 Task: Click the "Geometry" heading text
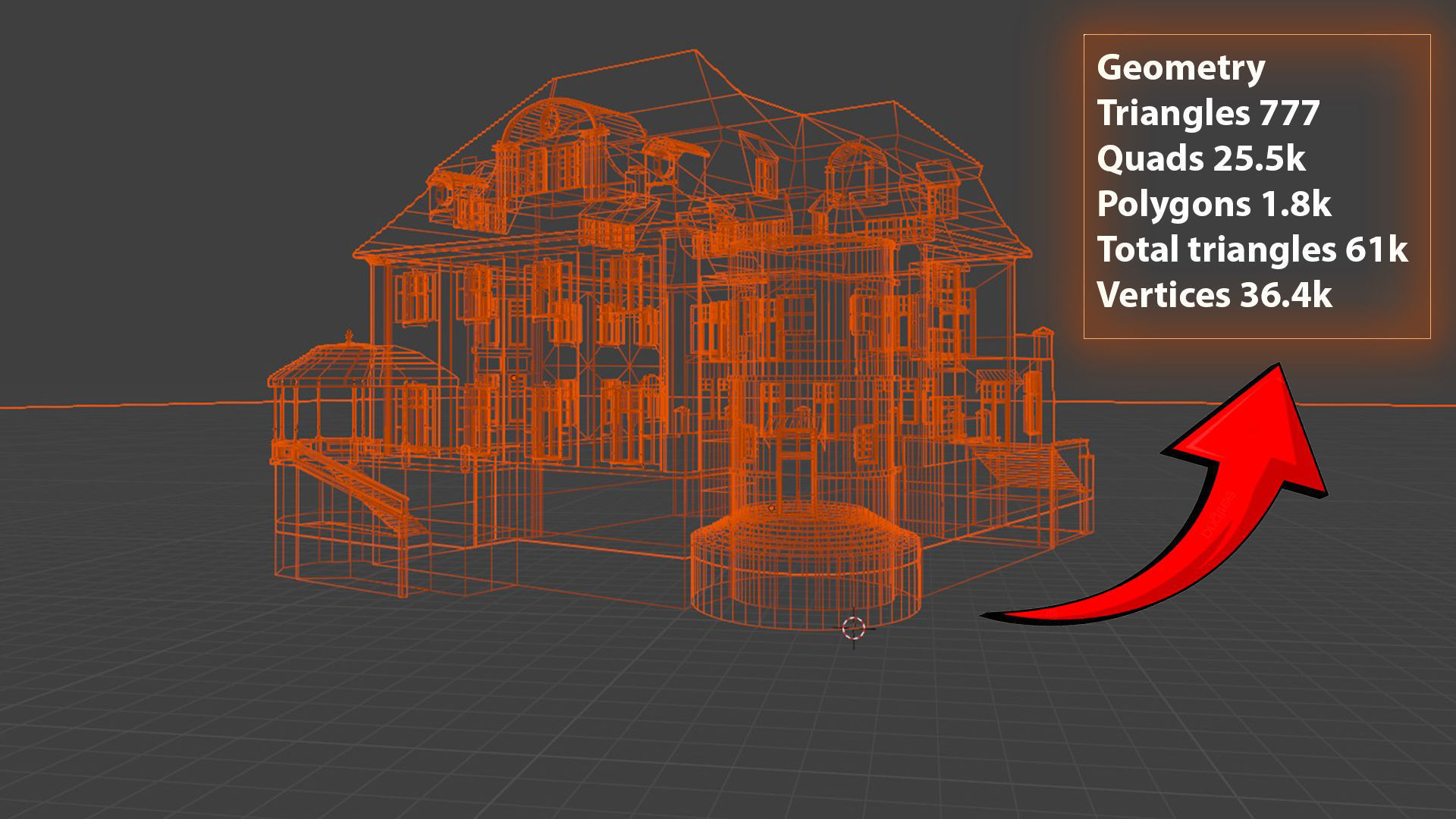[1181, 68]
